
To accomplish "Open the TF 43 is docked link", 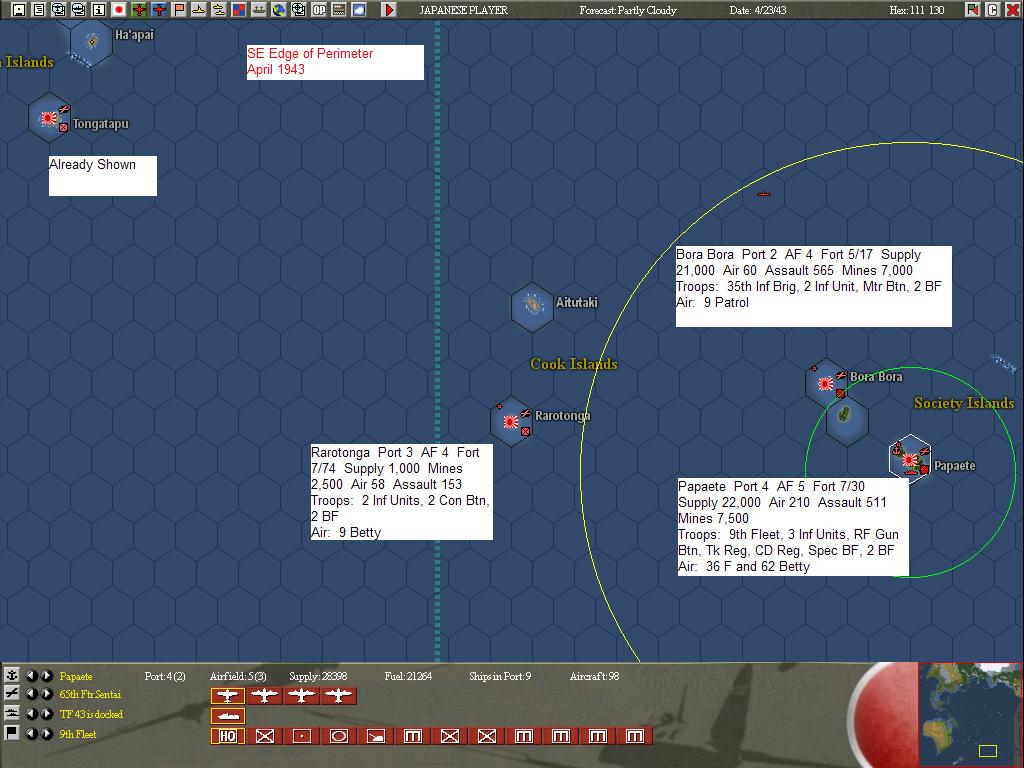I will 91,714.
